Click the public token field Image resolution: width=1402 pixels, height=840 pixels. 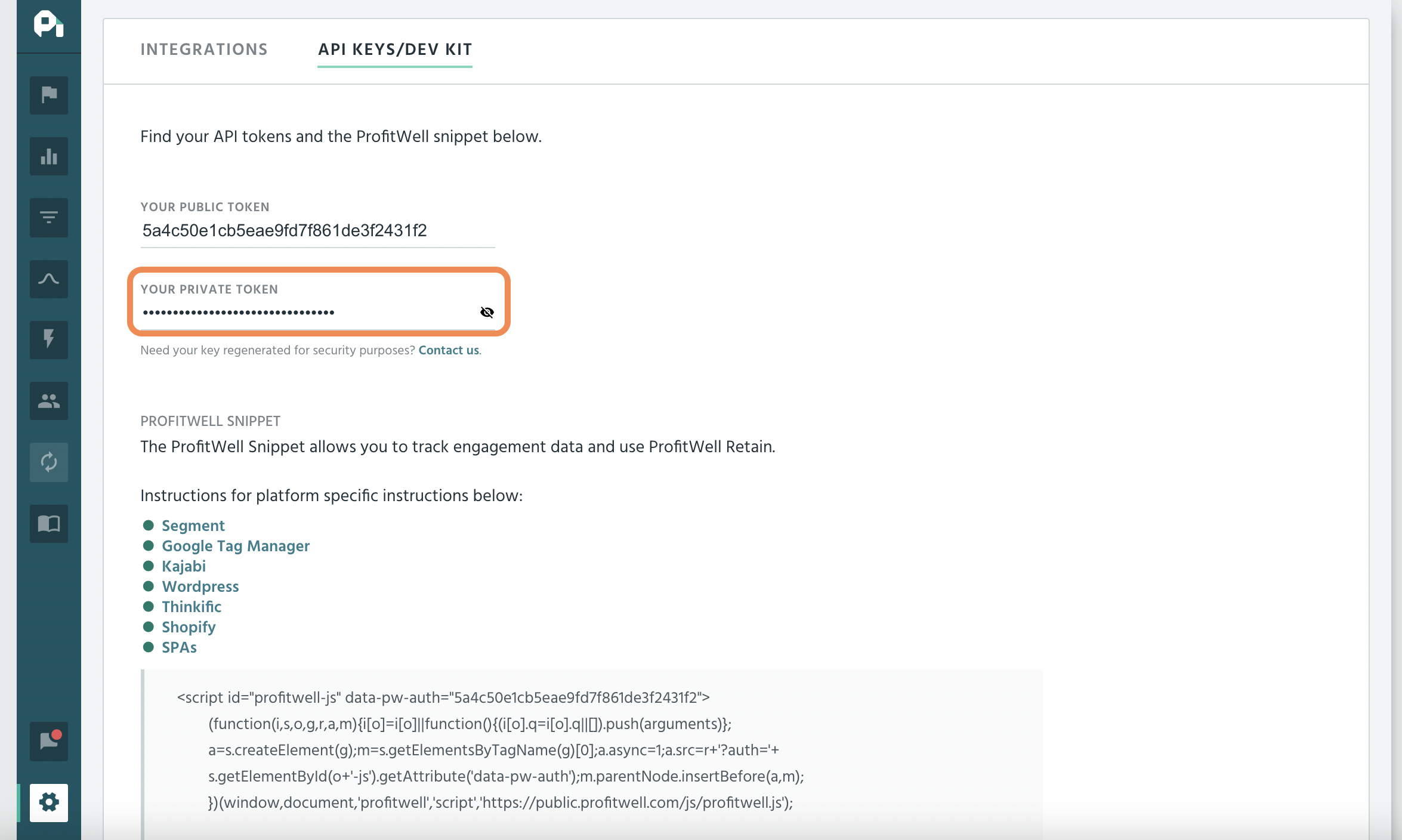(317, 231)
